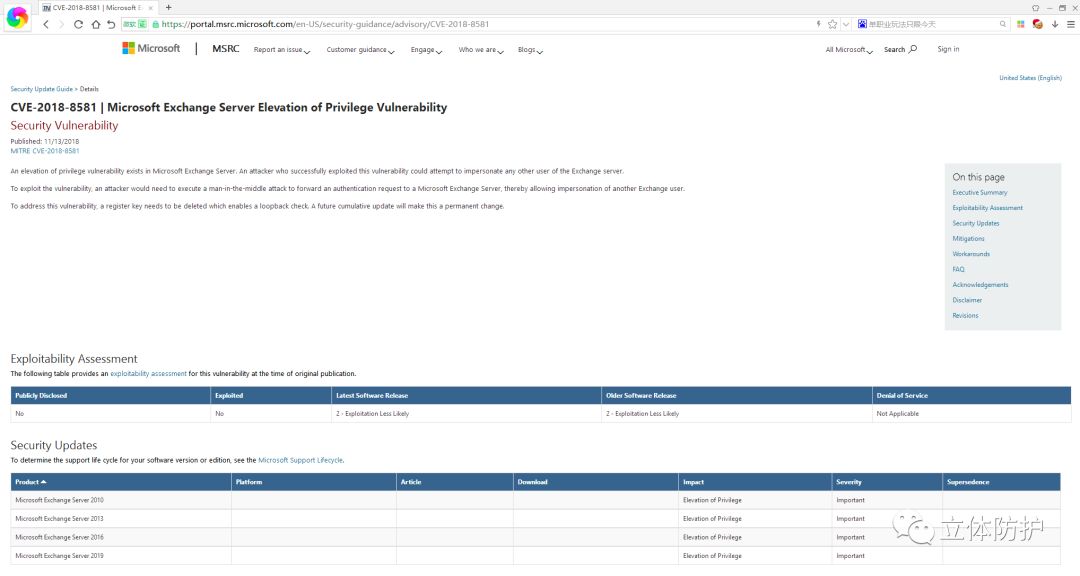Close the CVE-2018-8581 tab
This screenshot has height=576, width=1080.
[151, 8]
